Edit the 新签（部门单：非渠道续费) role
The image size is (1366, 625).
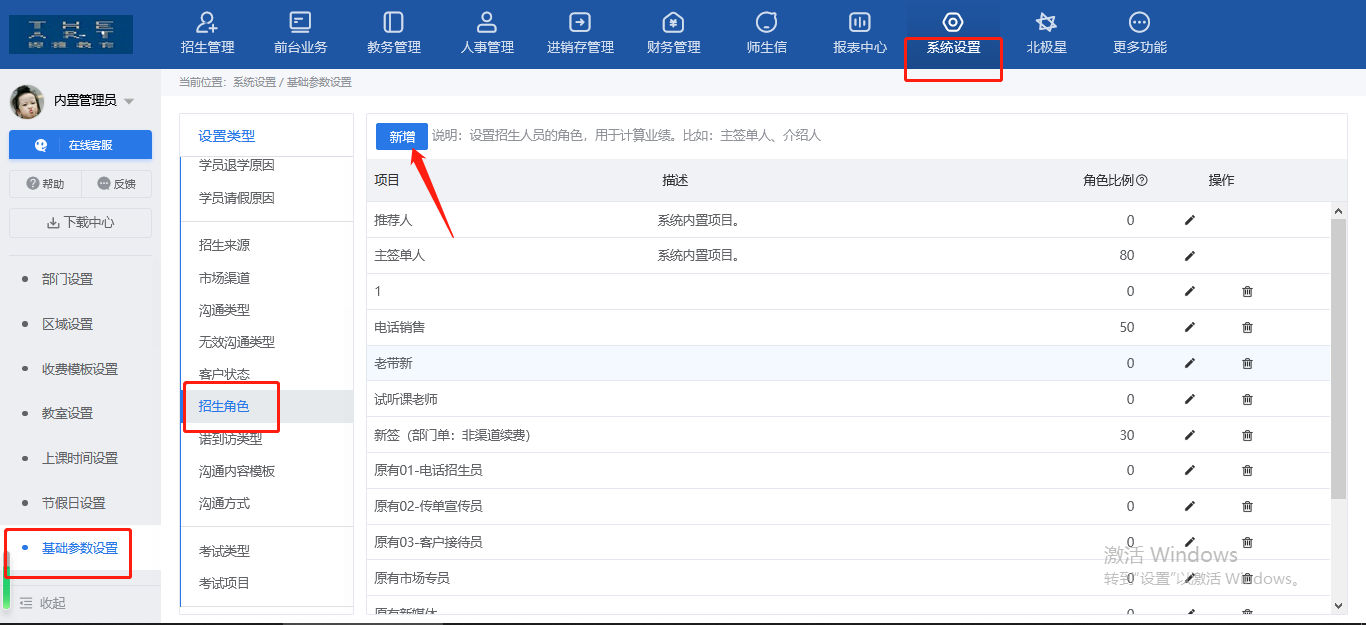point(1190,435)
